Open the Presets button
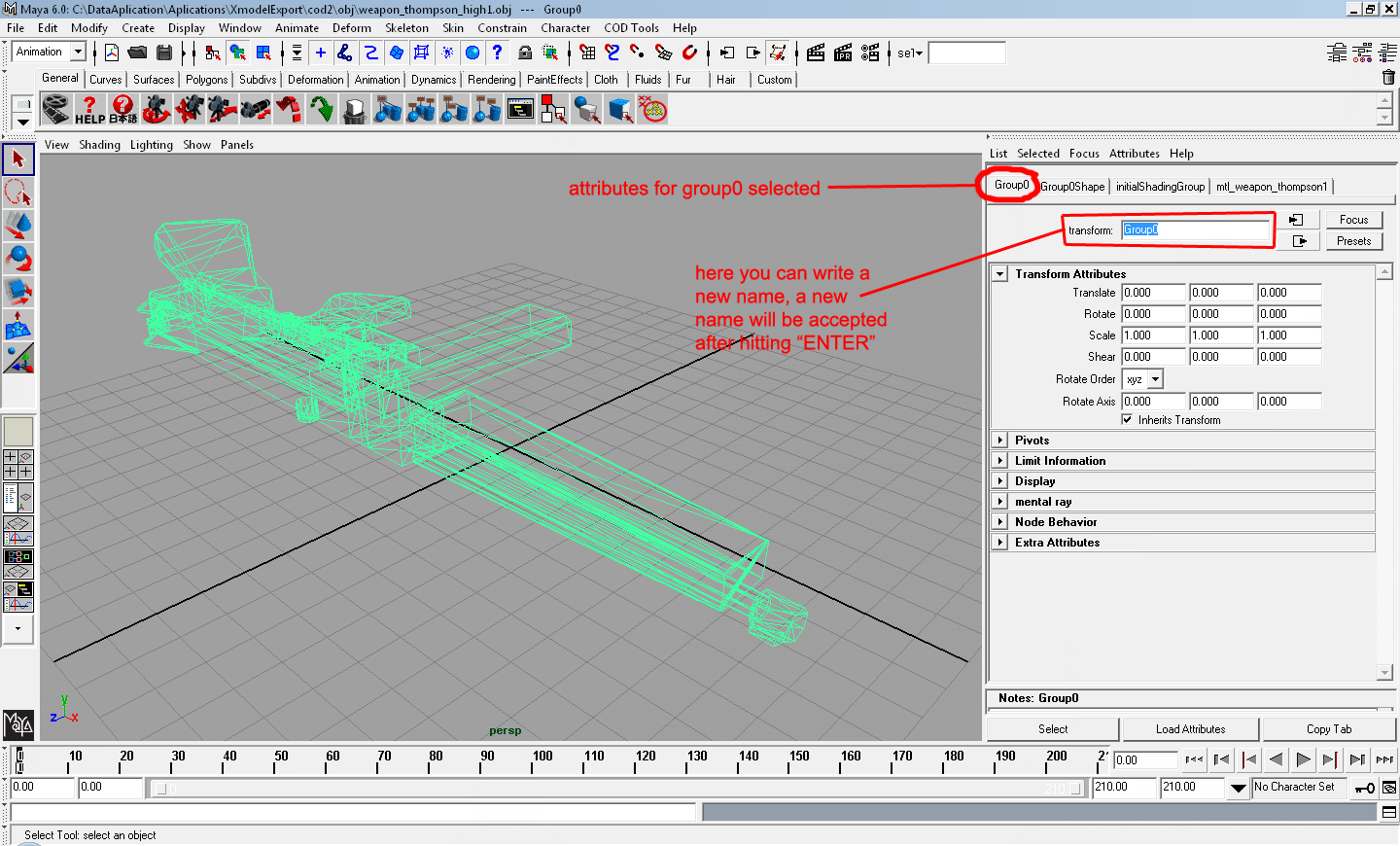The image size is (1400, 846). 1353,241
